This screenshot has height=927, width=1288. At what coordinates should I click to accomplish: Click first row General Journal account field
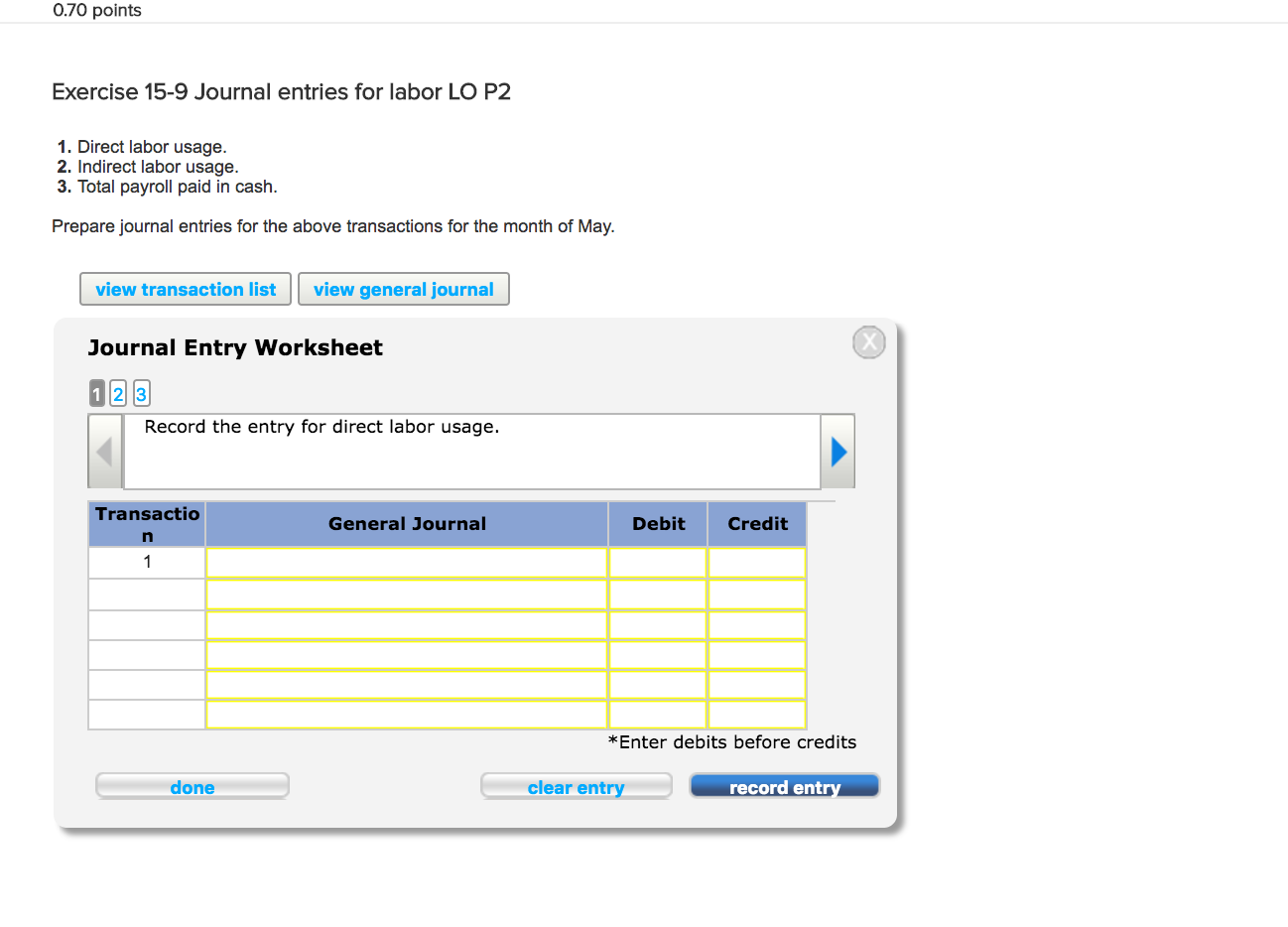tap(406, 563)
